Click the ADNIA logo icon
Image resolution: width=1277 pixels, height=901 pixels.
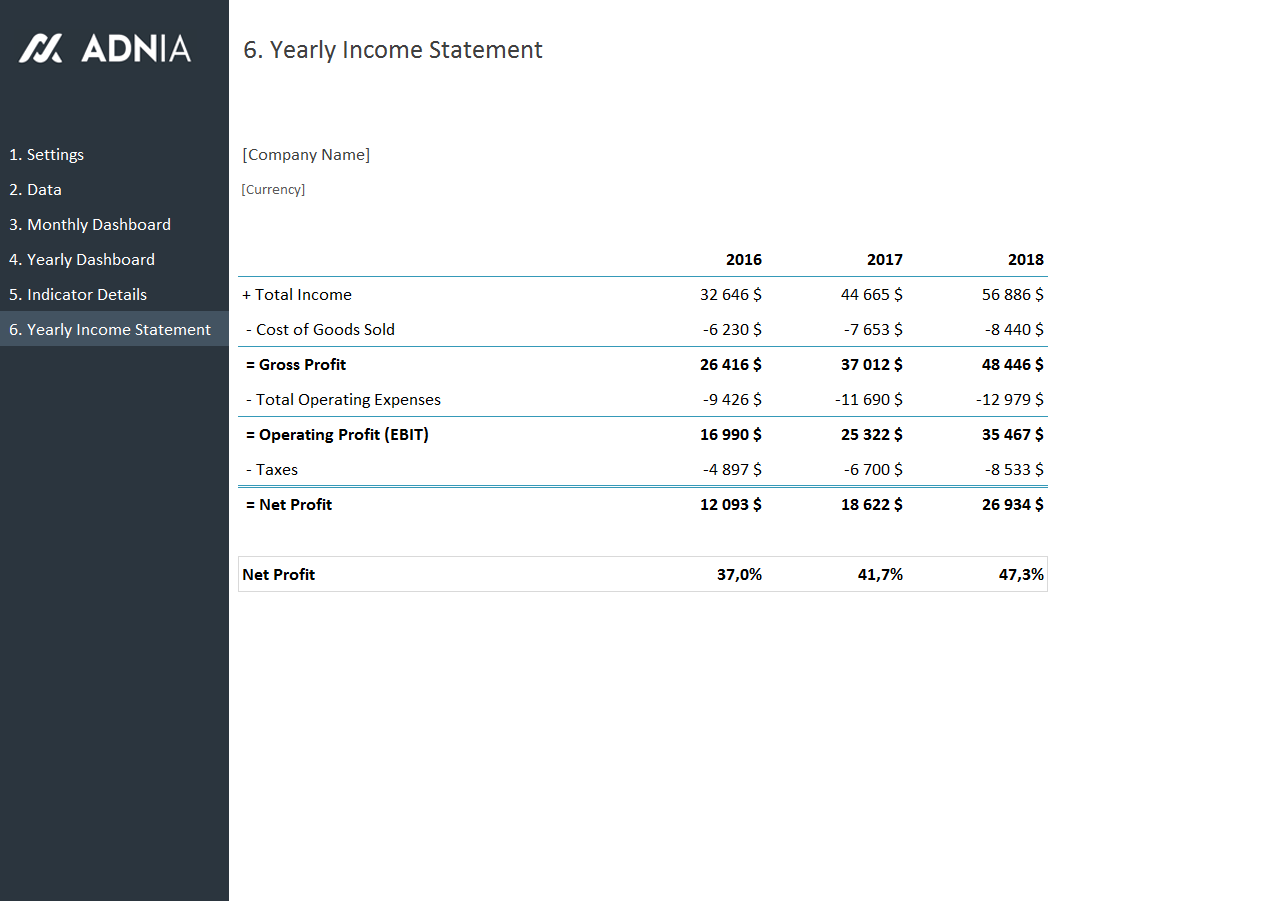pos(41,48)
